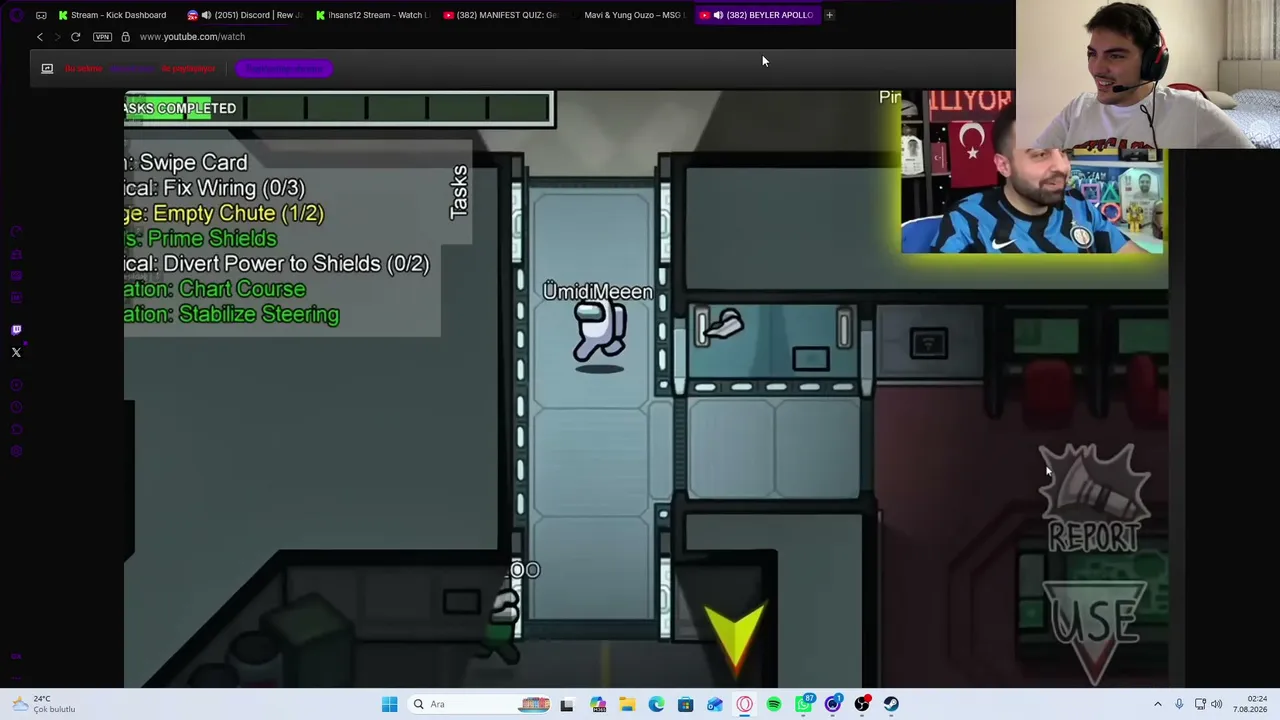Screen dimensions: 1280x720
Task: Open volume control in system tray
Action: (x=1216, y=704)
